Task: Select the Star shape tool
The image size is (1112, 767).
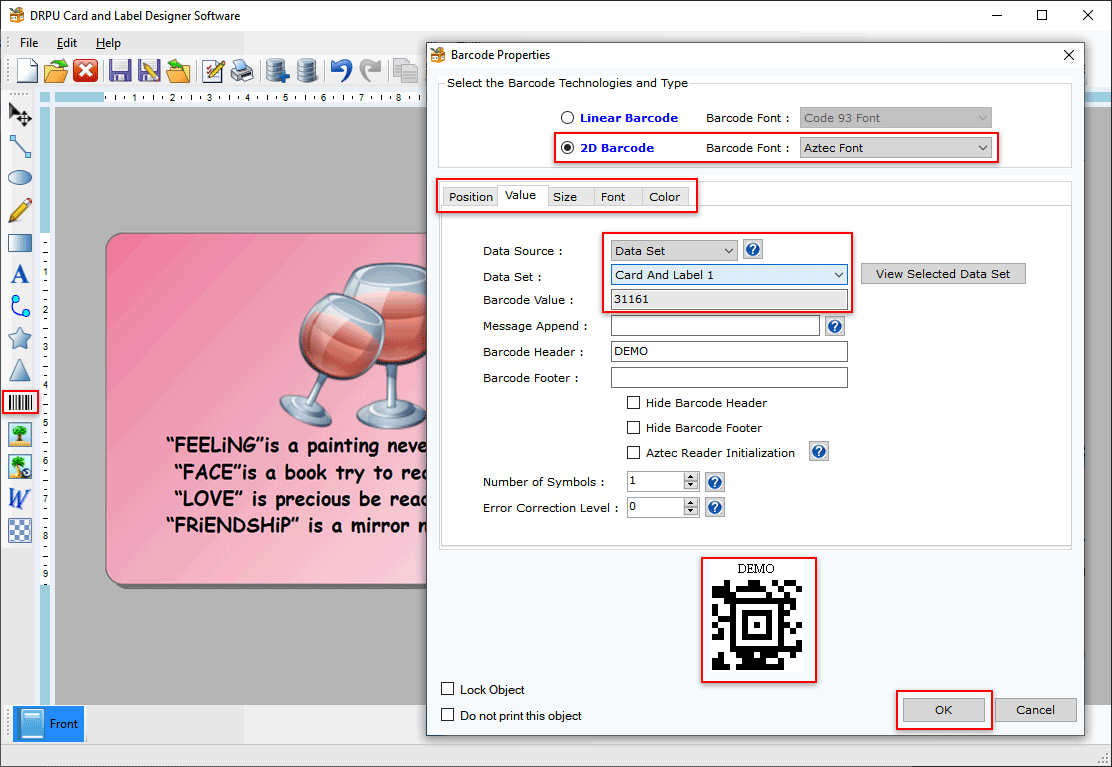Action: coord(20,338)
